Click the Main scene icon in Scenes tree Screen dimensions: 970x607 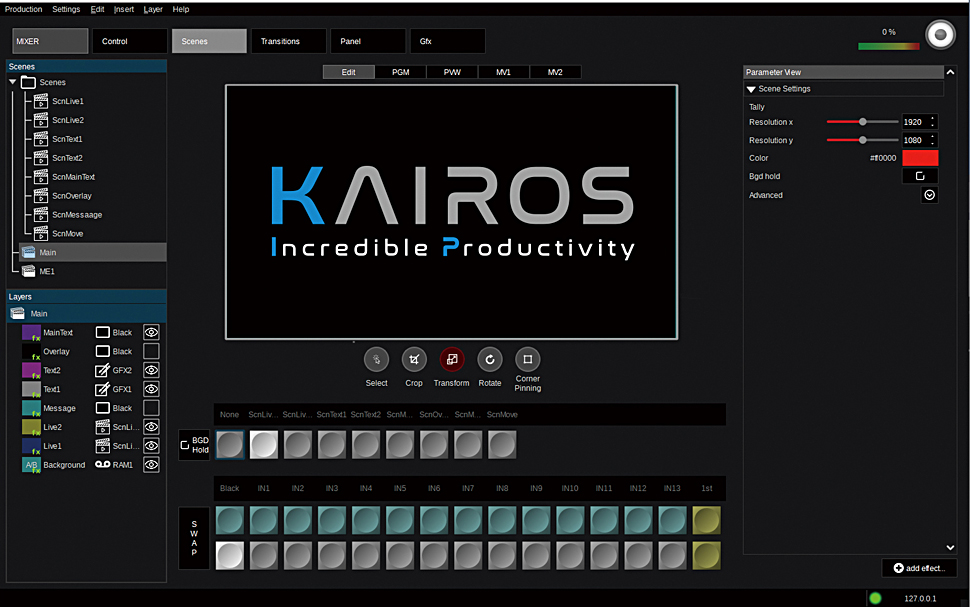coord(28,252)
